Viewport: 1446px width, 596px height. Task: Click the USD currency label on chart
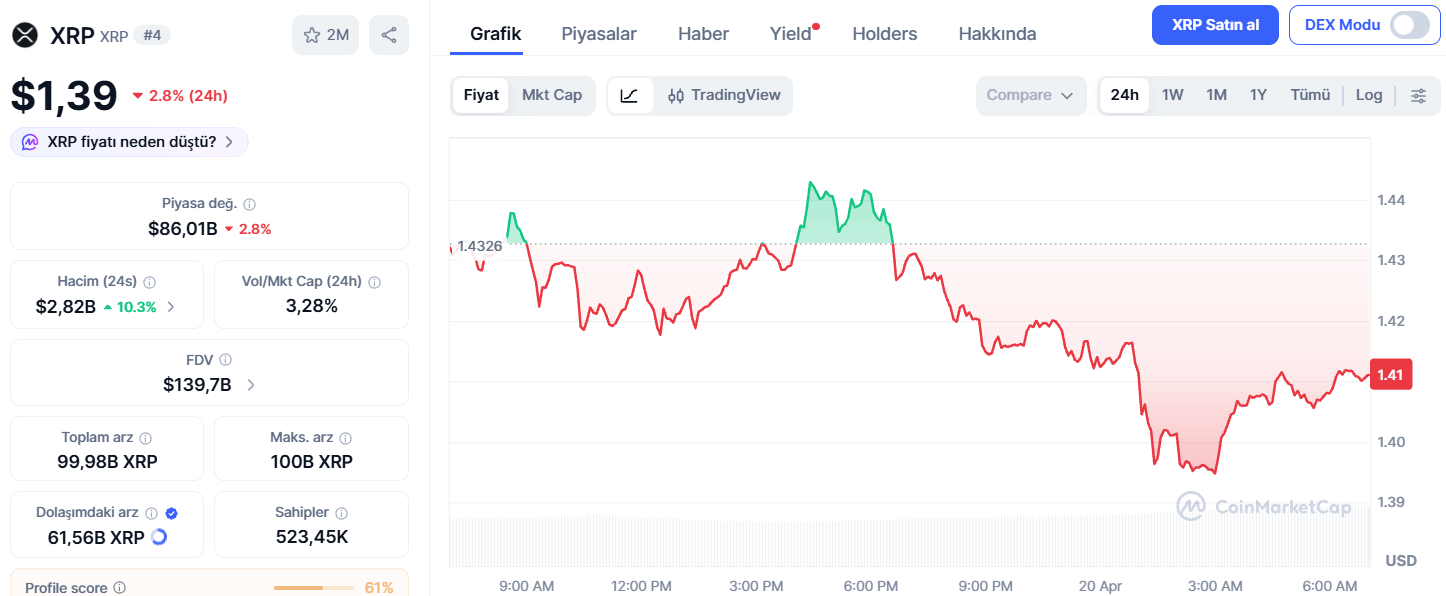[x=1401, y=561]
